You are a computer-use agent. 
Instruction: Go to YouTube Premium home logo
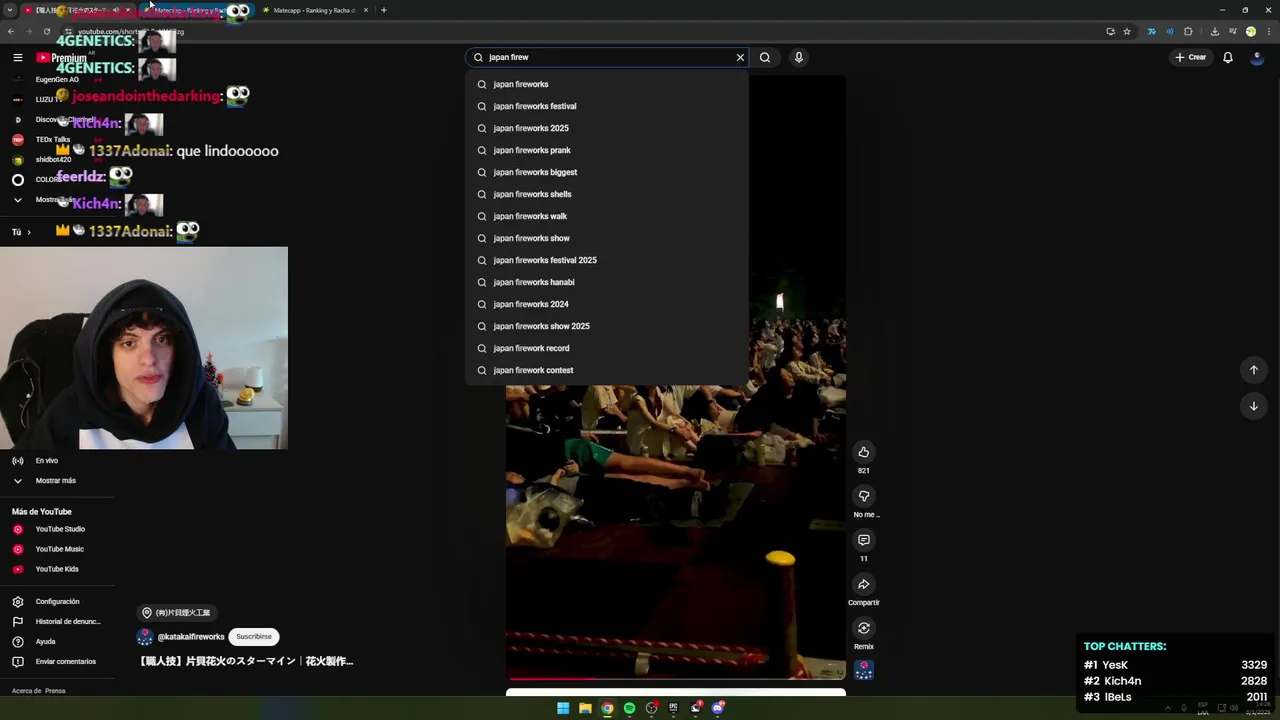click(x=62, y=58)
